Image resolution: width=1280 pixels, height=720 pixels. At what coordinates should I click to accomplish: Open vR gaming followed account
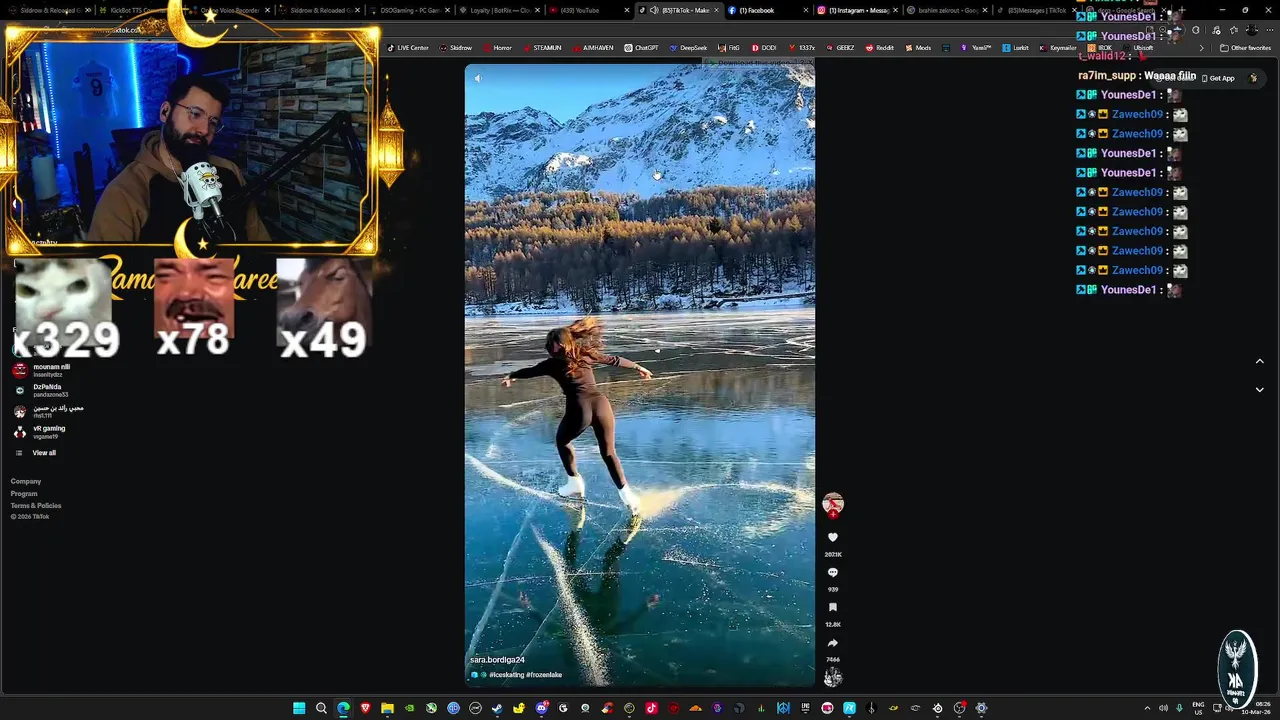pos(45,432)
